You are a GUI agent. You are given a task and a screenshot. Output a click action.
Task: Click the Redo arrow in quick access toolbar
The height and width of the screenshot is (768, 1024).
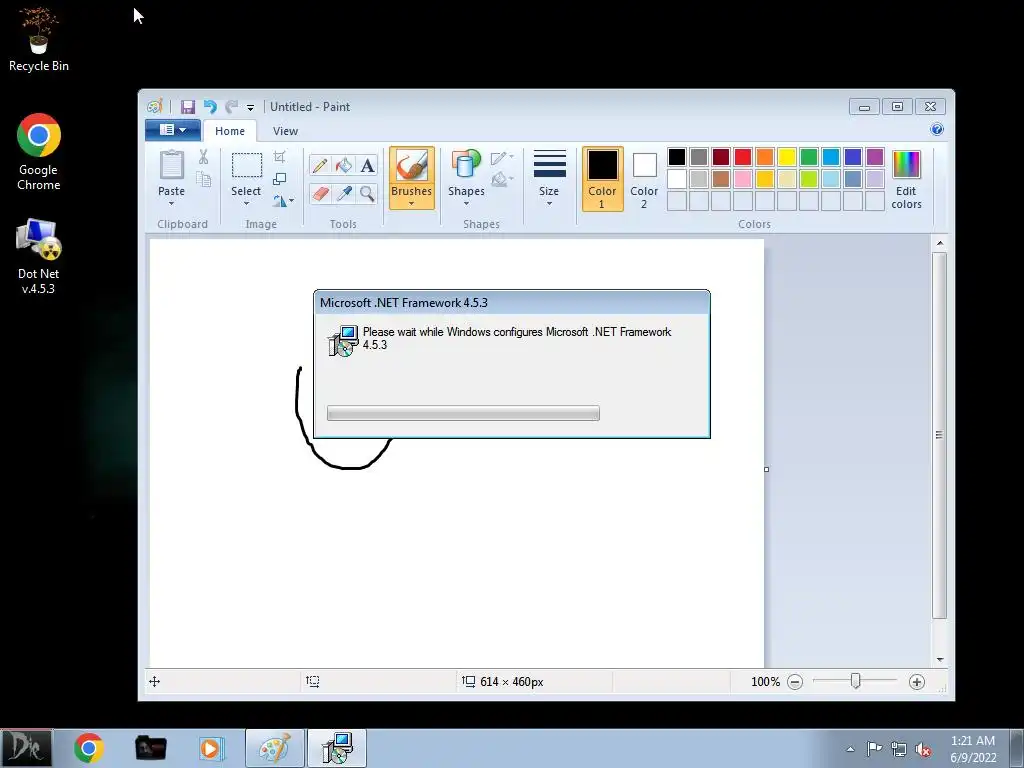(231, 106)
